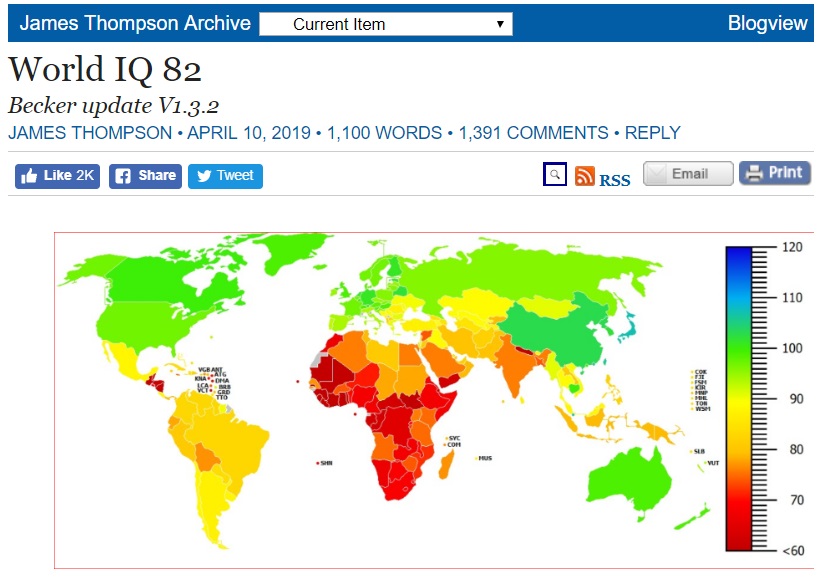Open the Current Item dropdown
Image resolution: width=833 pixels, height=579 pixels.
(385, 24)
